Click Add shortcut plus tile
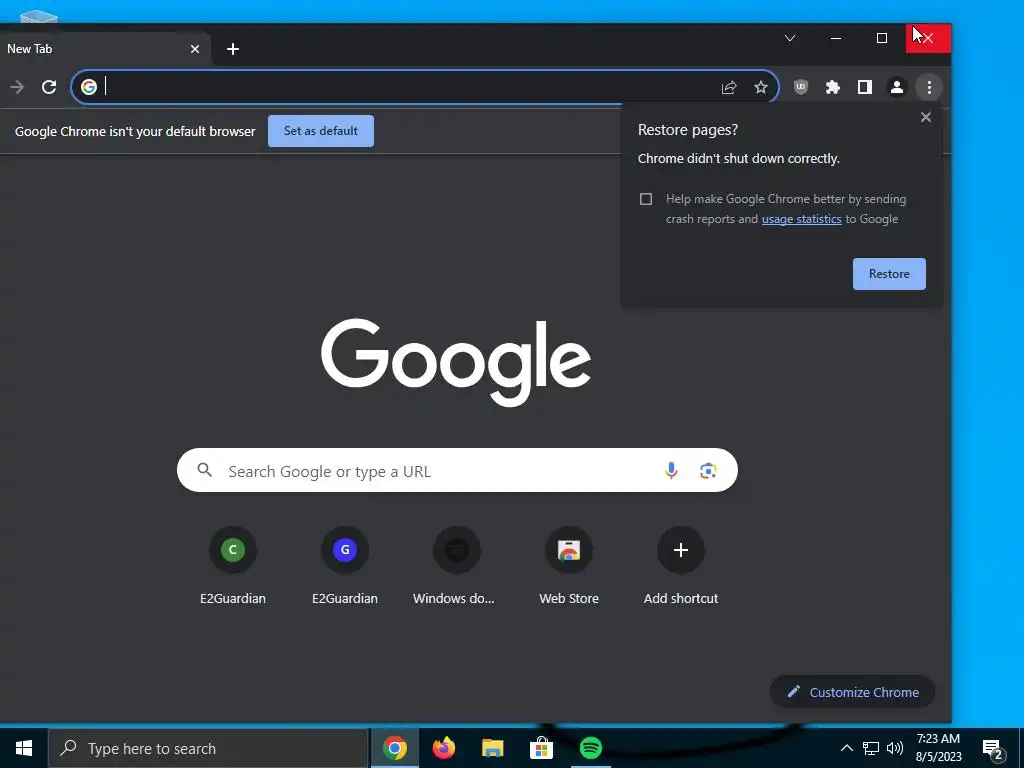The width and height of the screenshot is (1024, 768). click(680, 550)
